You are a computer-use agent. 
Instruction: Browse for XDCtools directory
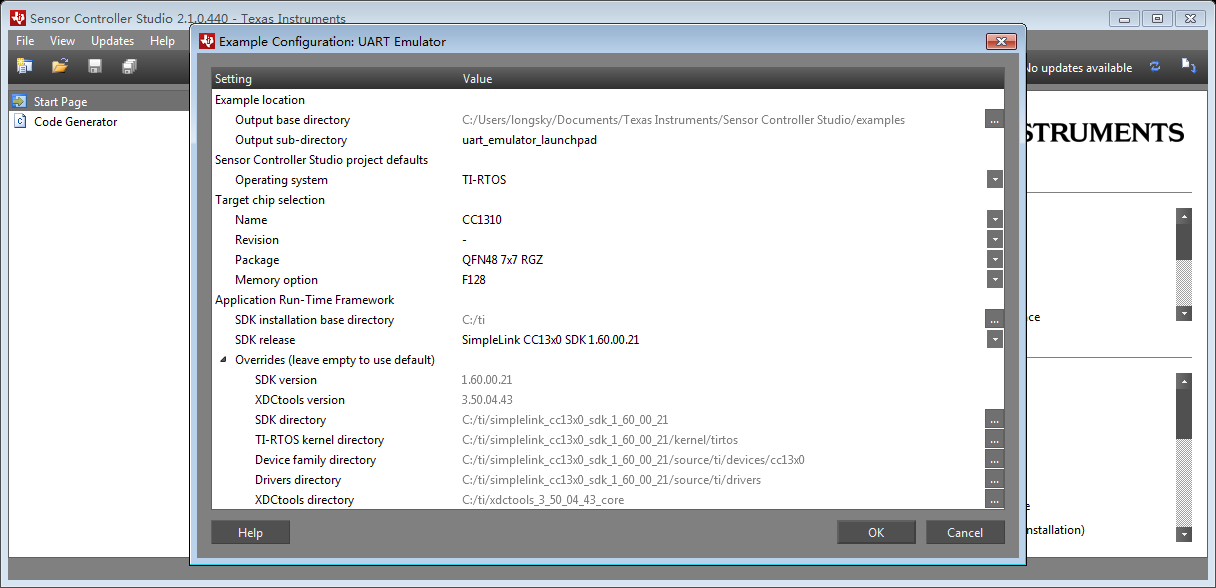tap(994, 499)
